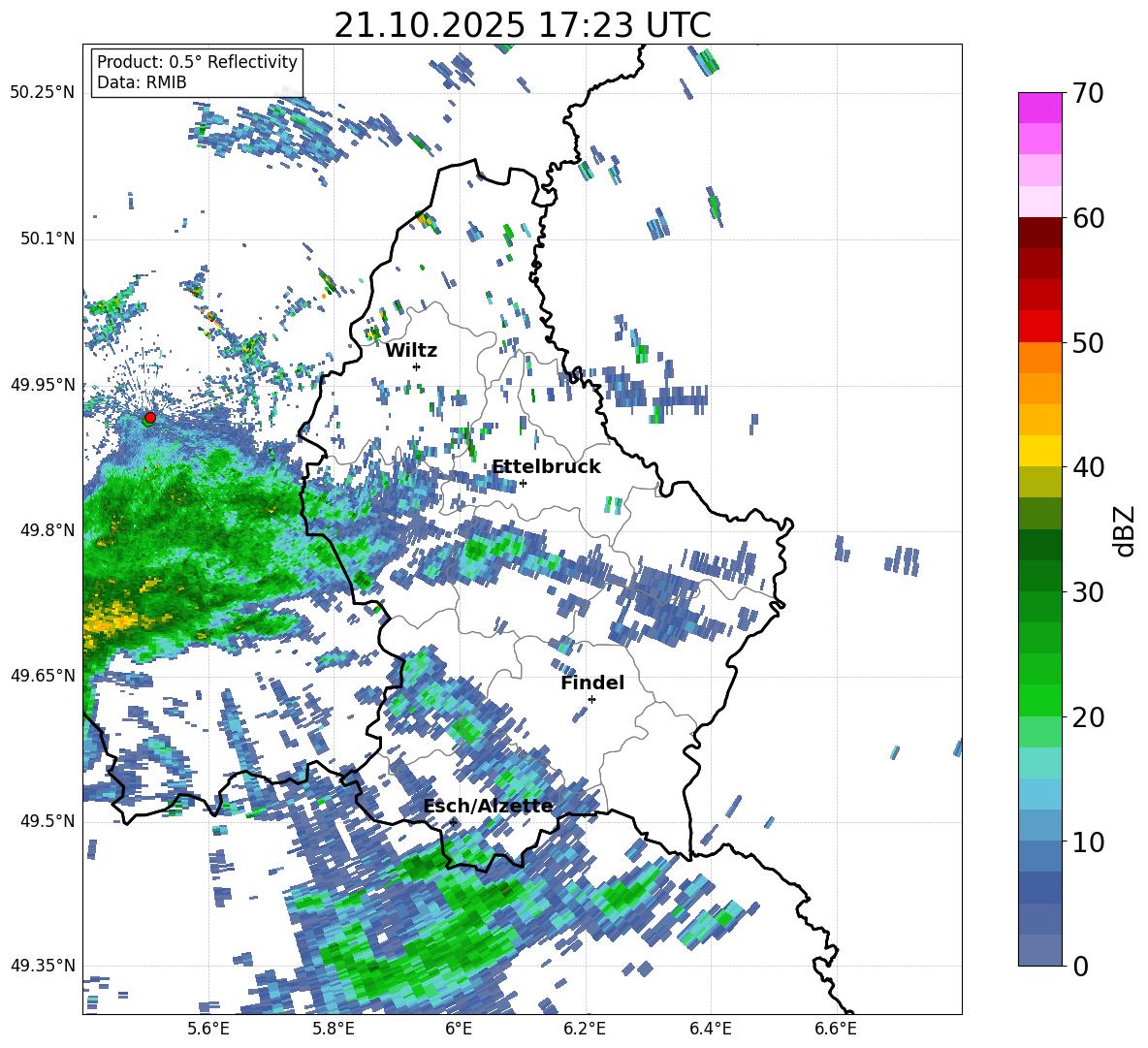Click the Data: RMIB text
The width and height of the screenshot is (1148, 1048).
click(x=142, y=82)
